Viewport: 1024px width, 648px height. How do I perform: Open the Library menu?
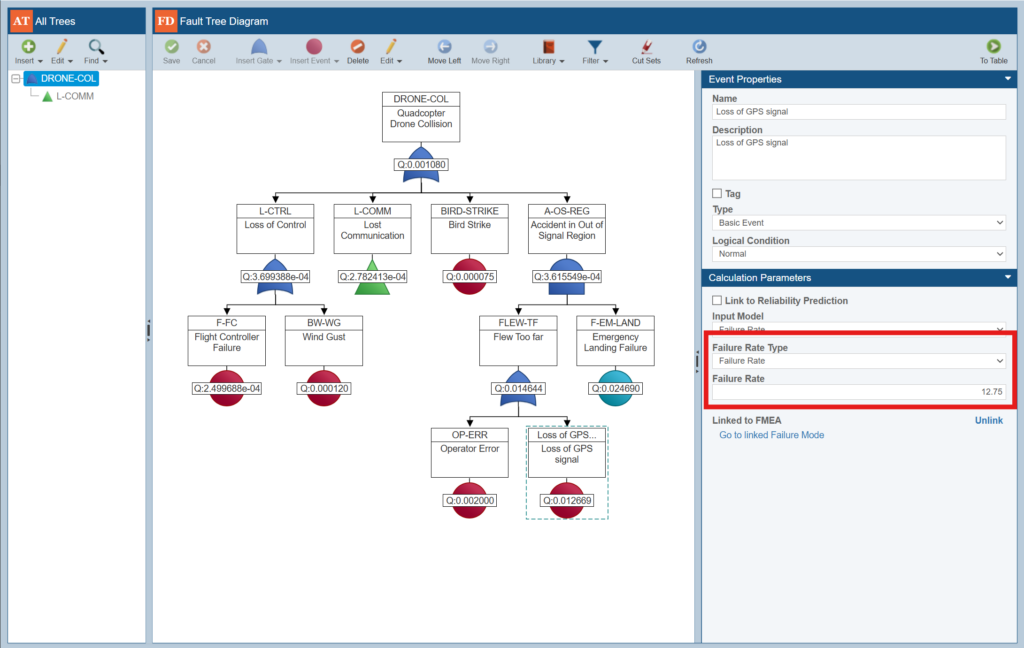[x=548, y=52]
